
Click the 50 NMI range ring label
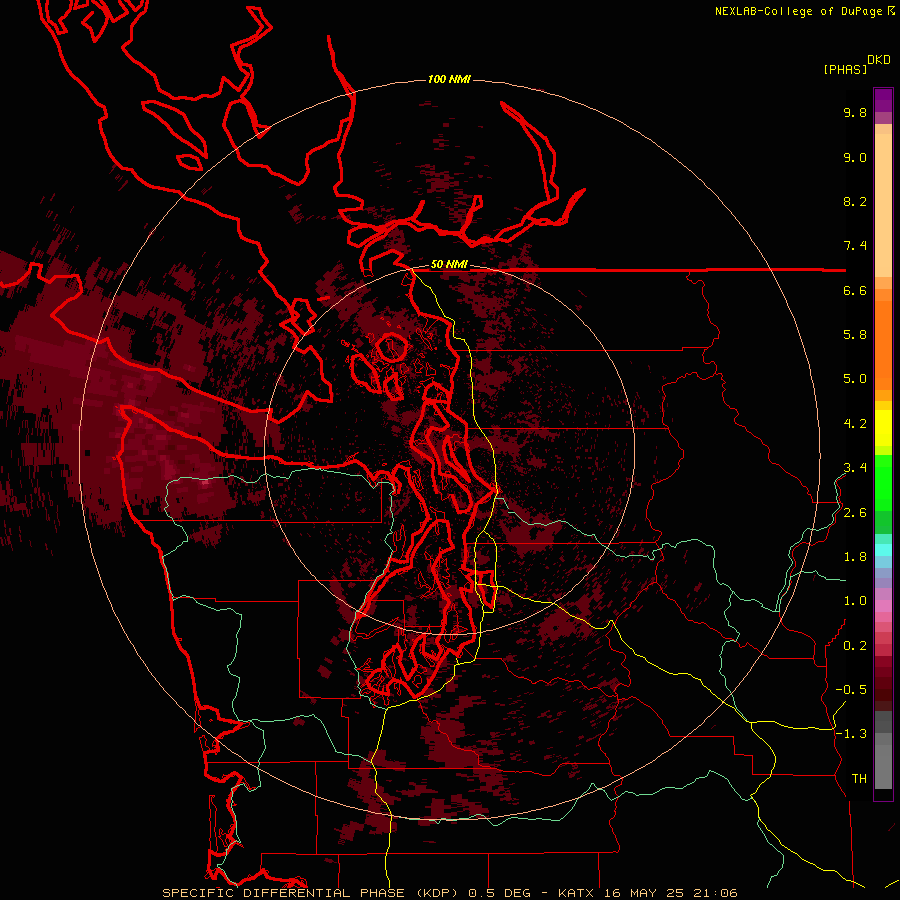tap(449, 265)
